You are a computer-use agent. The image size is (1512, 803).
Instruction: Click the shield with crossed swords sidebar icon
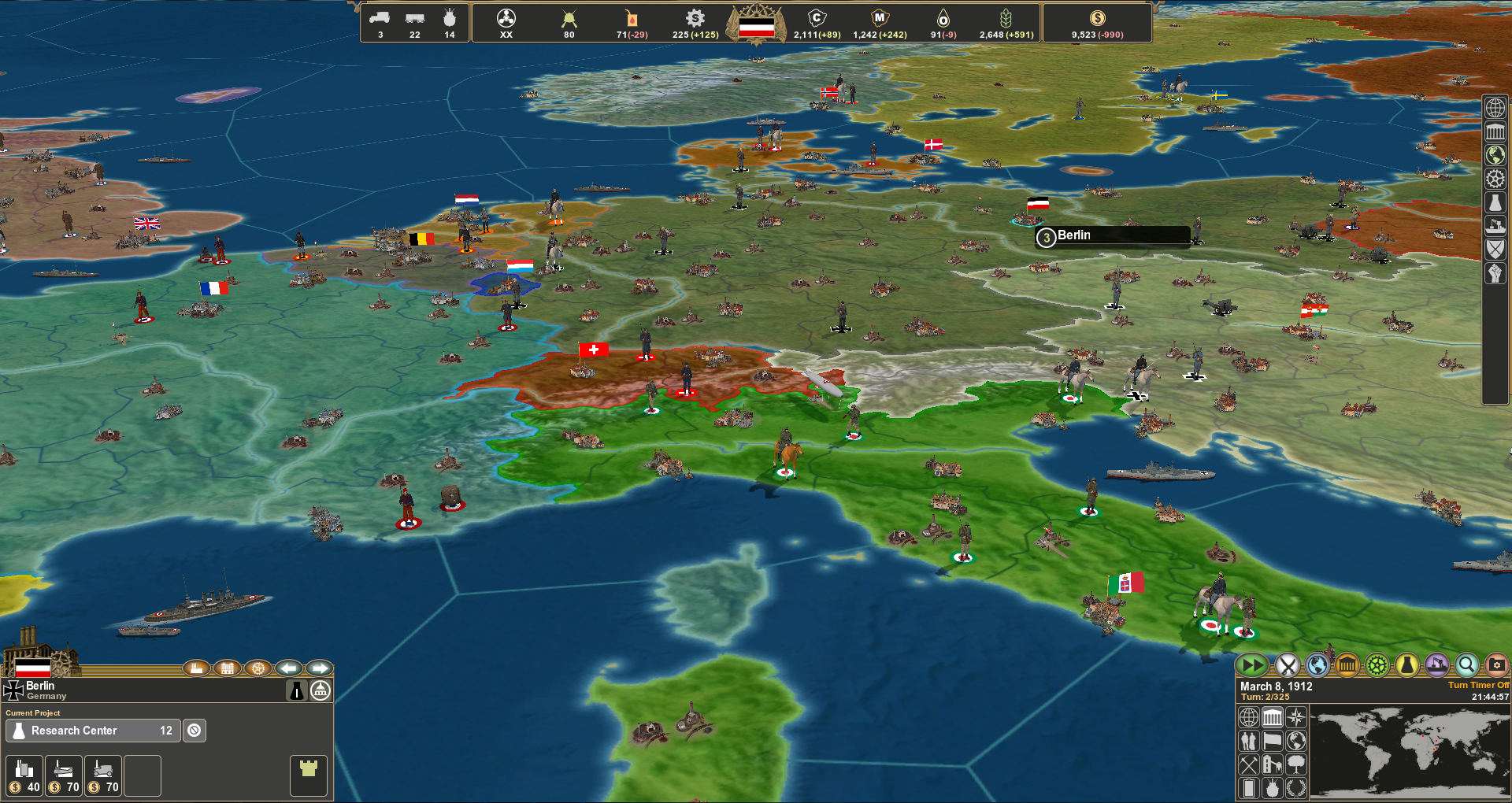tap(1495, 250)
